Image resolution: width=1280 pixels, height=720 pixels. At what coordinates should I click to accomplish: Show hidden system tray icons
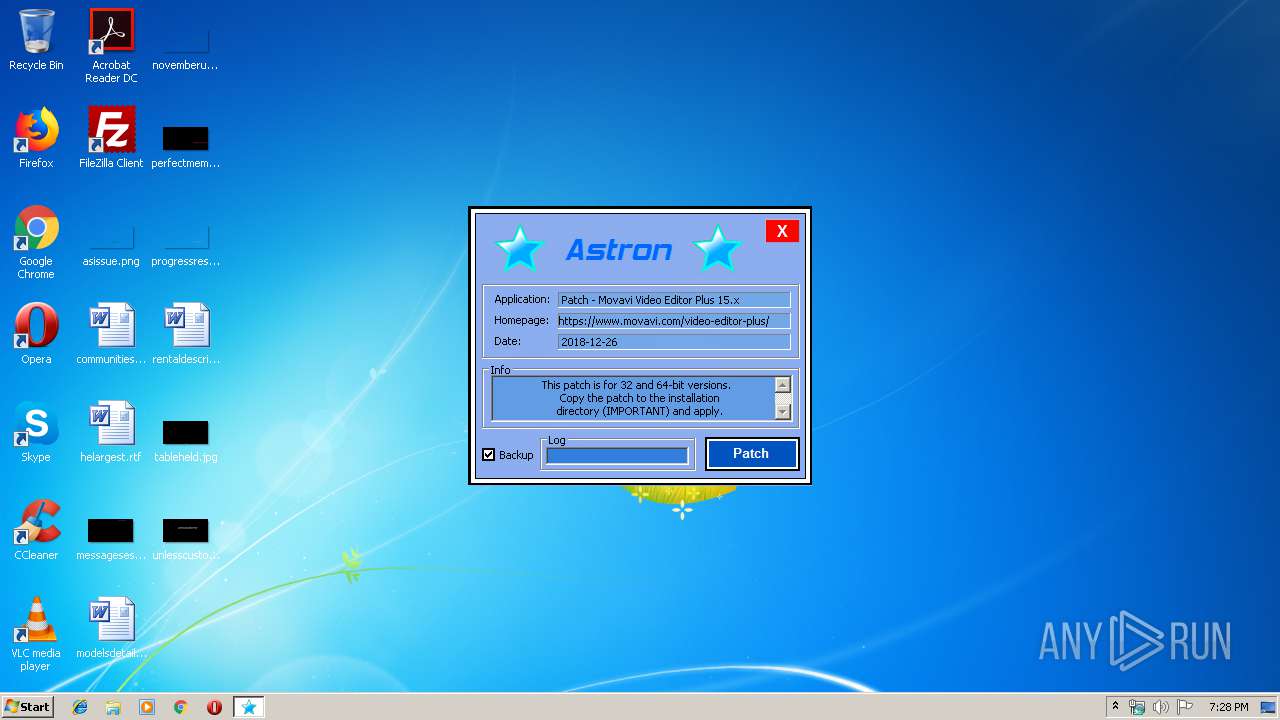[1115, 707]
